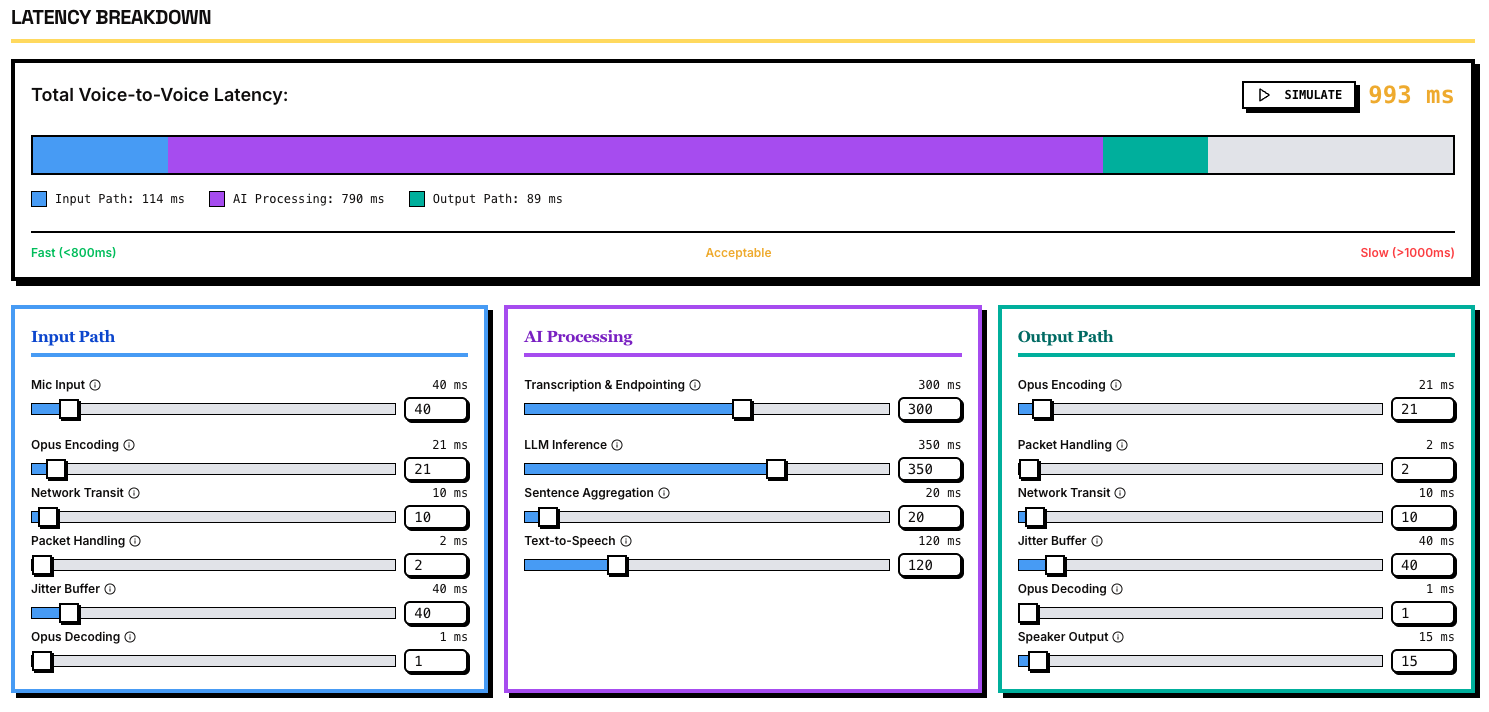
Task: Focus the Input Path Packet Handling value field
Action: tap(436, 565)
